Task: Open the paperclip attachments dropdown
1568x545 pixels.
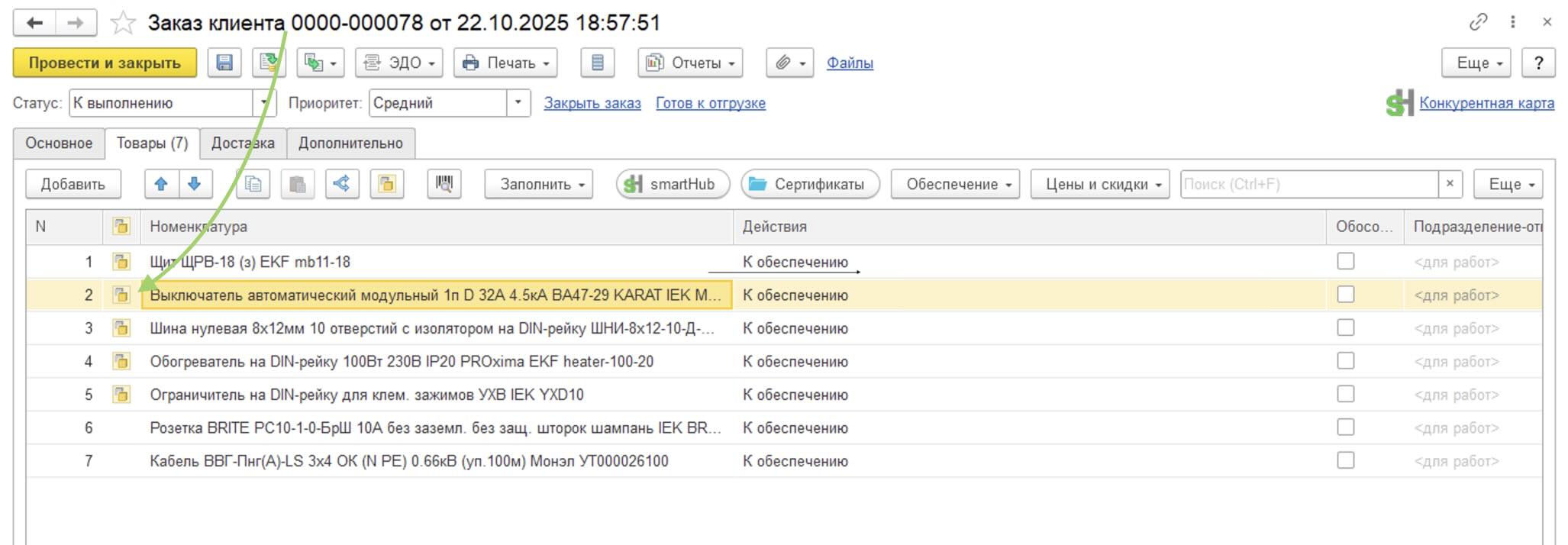Action: tap(790, 63)
